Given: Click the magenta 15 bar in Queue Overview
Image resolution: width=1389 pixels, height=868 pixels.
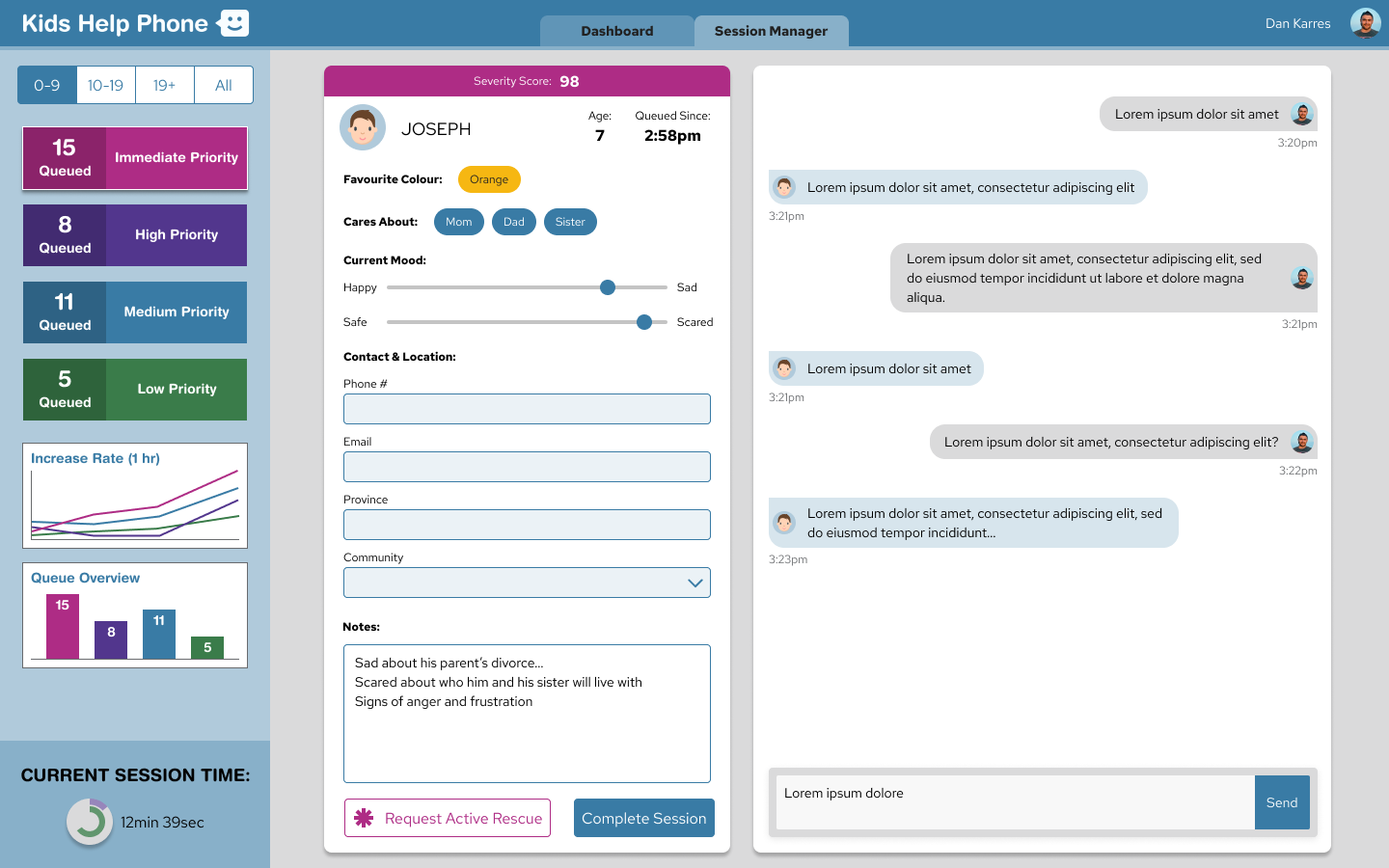Looking at the screenshot, I should [x=63, y=627].
